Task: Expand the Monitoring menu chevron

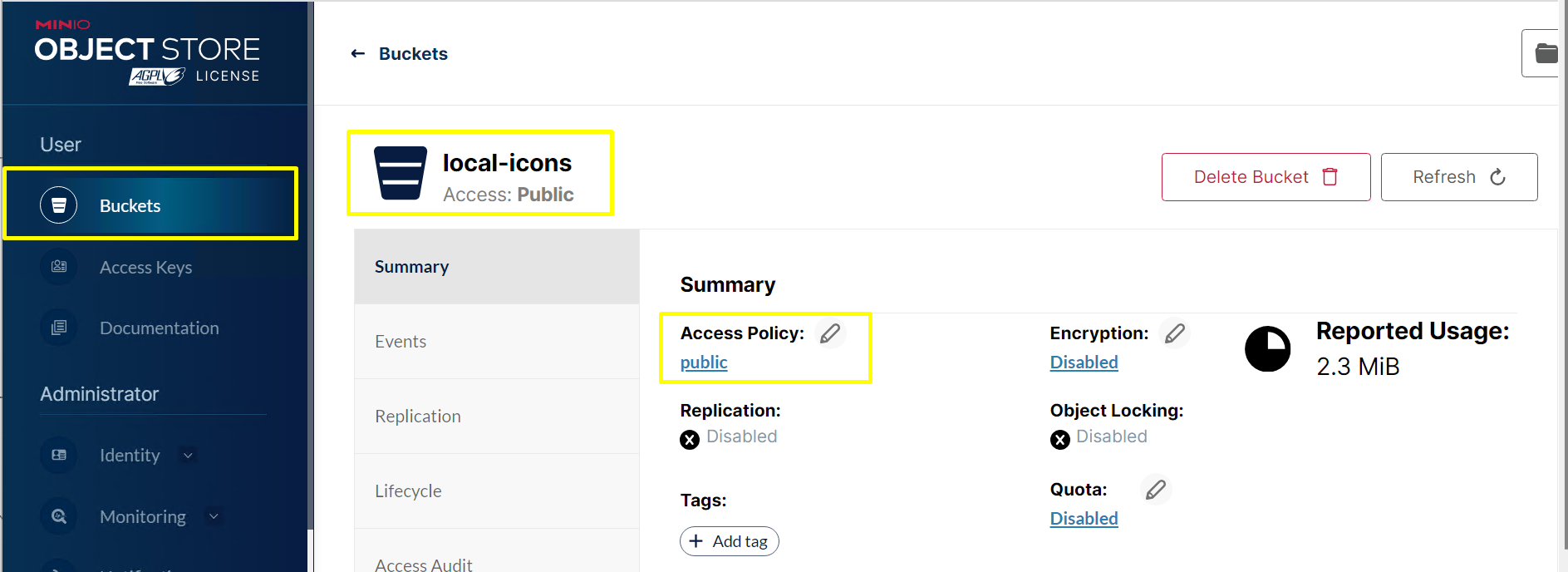Action: [214, 516]
